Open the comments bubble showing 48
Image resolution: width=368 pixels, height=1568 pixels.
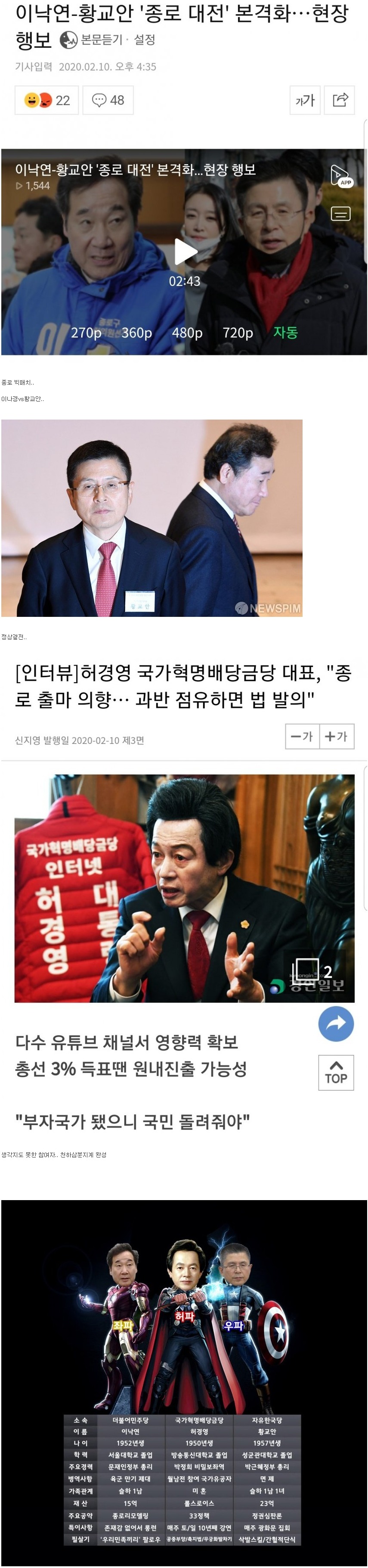point(108,100)
